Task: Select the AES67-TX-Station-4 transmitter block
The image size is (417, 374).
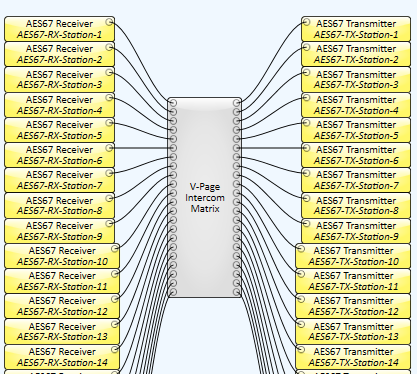Action: click(356, 105)
